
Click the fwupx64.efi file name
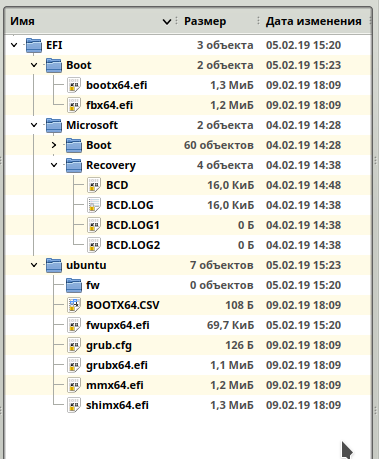pos(118,325)
